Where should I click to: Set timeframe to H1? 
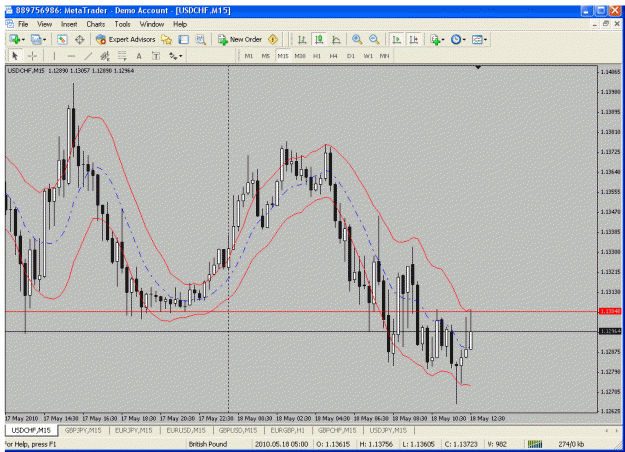pyautogui.click(x=317, y=56)
